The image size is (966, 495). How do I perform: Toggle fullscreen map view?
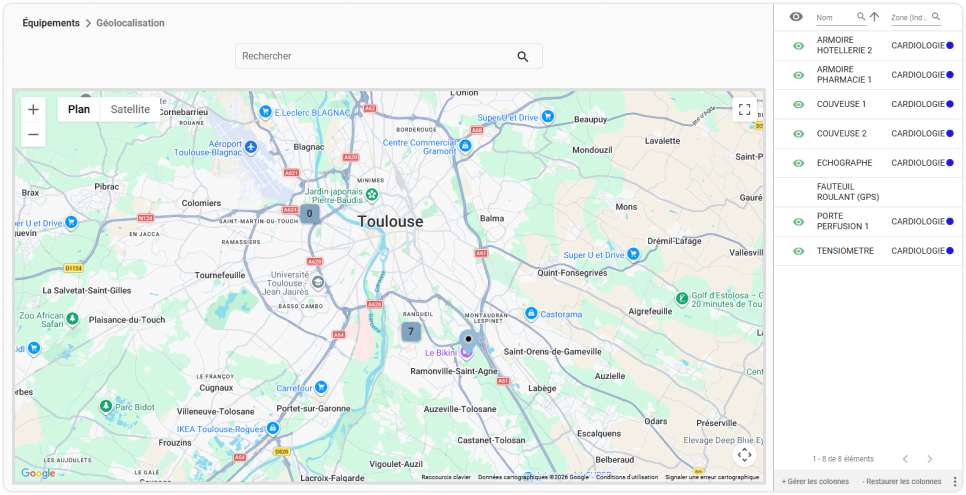[x=744, y=110]
